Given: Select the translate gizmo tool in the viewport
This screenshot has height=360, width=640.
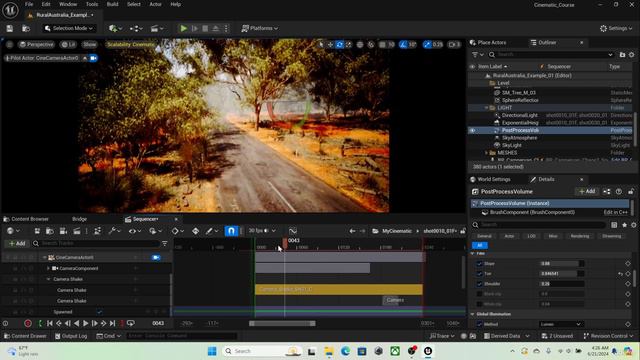Looking at the screenshot, I should click(x=330, y=44).
